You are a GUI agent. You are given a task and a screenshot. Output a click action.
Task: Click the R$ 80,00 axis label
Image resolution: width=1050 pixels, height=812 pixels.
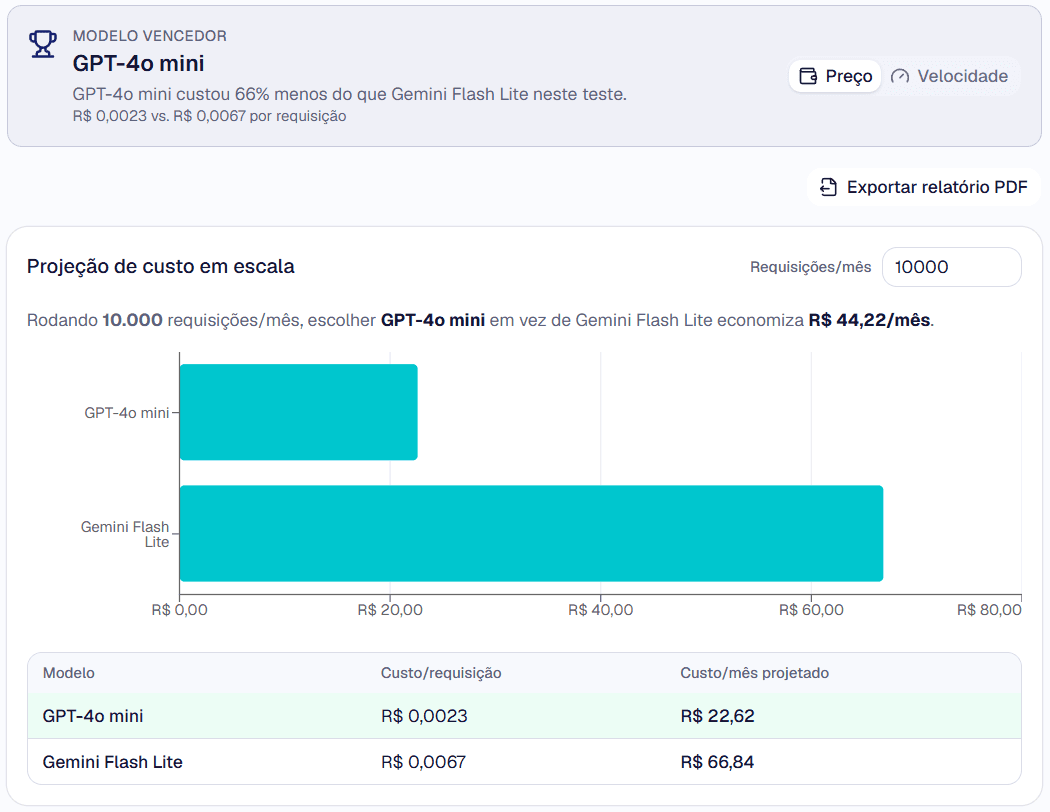(989, 610)
